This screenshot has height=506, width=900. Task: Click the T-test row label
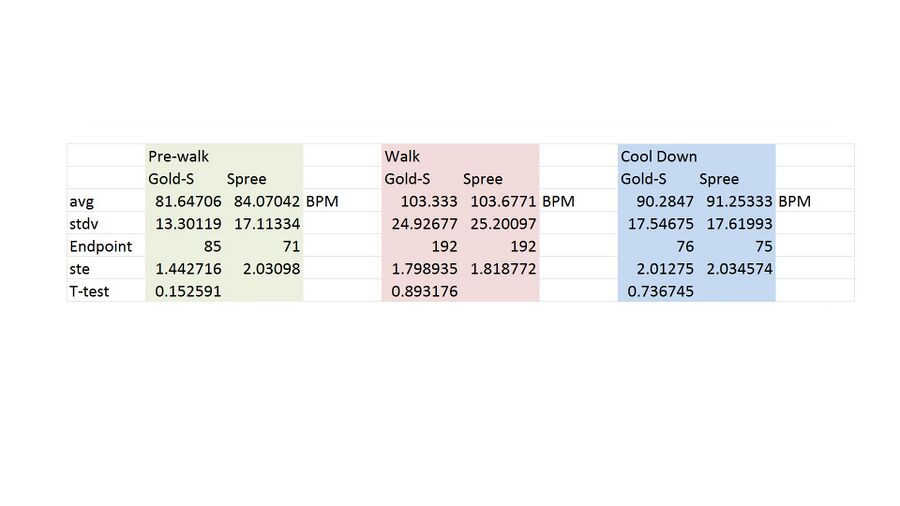point(89,291)
